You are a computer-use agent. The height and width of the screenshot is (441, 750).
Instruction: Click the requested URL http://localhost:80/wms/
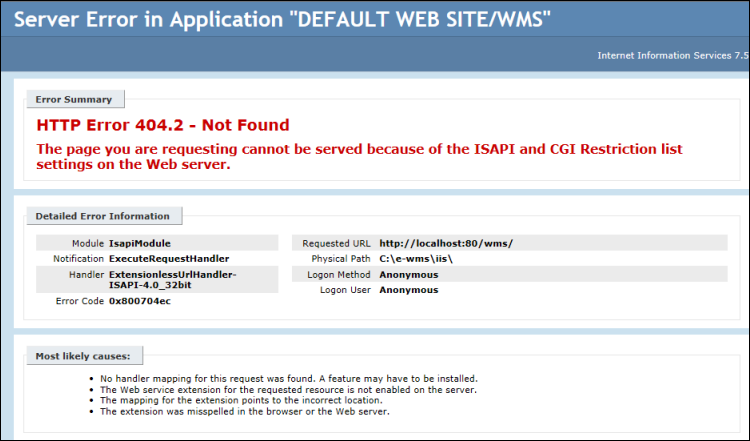pos(446,243)
